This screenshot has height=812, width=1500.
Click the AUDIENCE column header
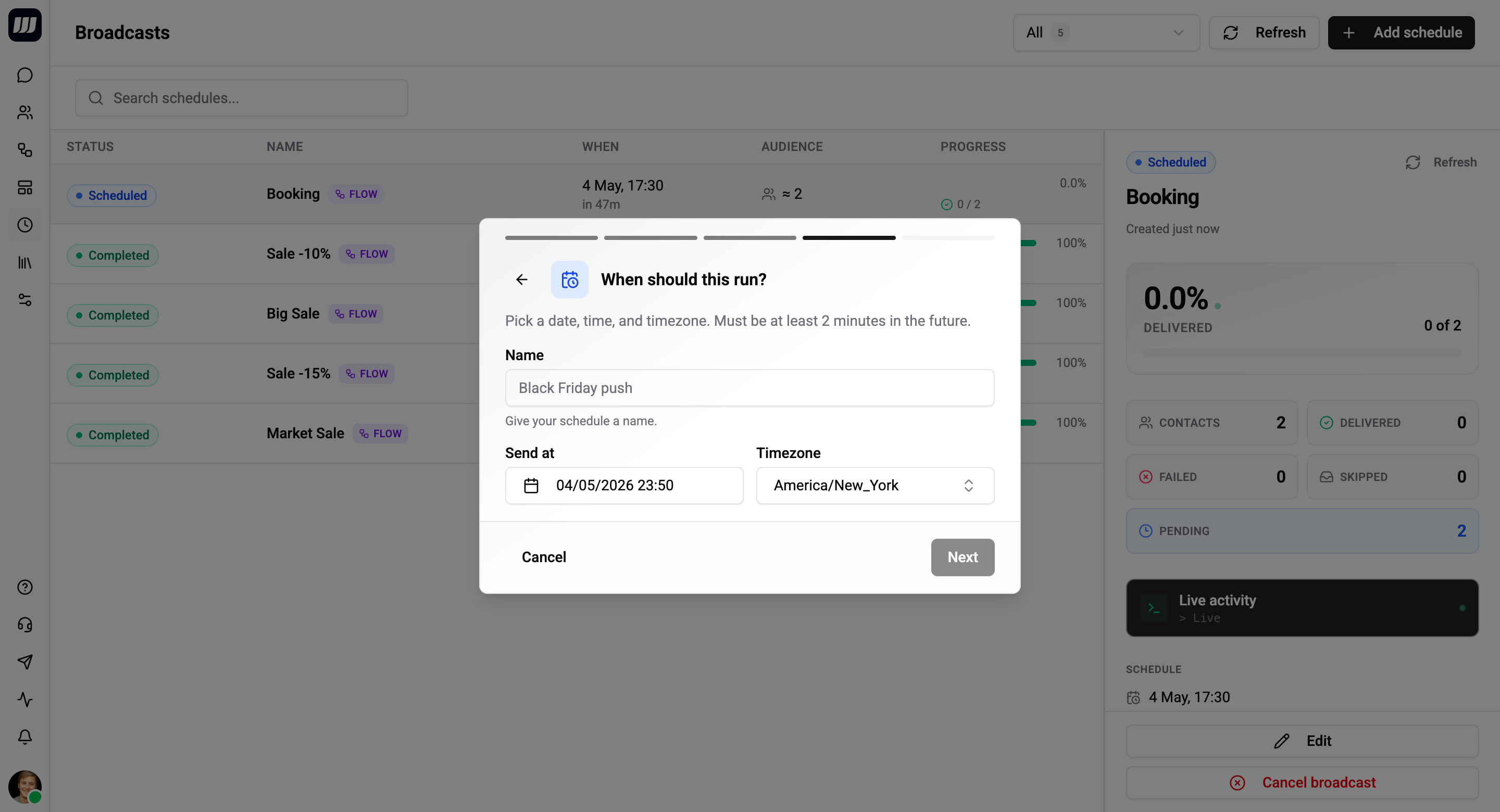[792, 147]
